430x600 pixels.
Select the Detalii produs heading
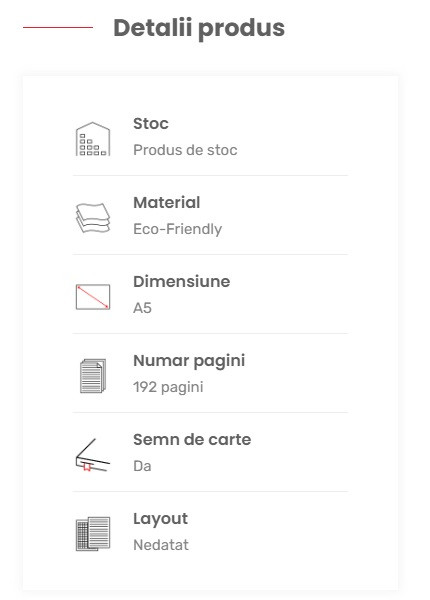click(x=199, y=28)
